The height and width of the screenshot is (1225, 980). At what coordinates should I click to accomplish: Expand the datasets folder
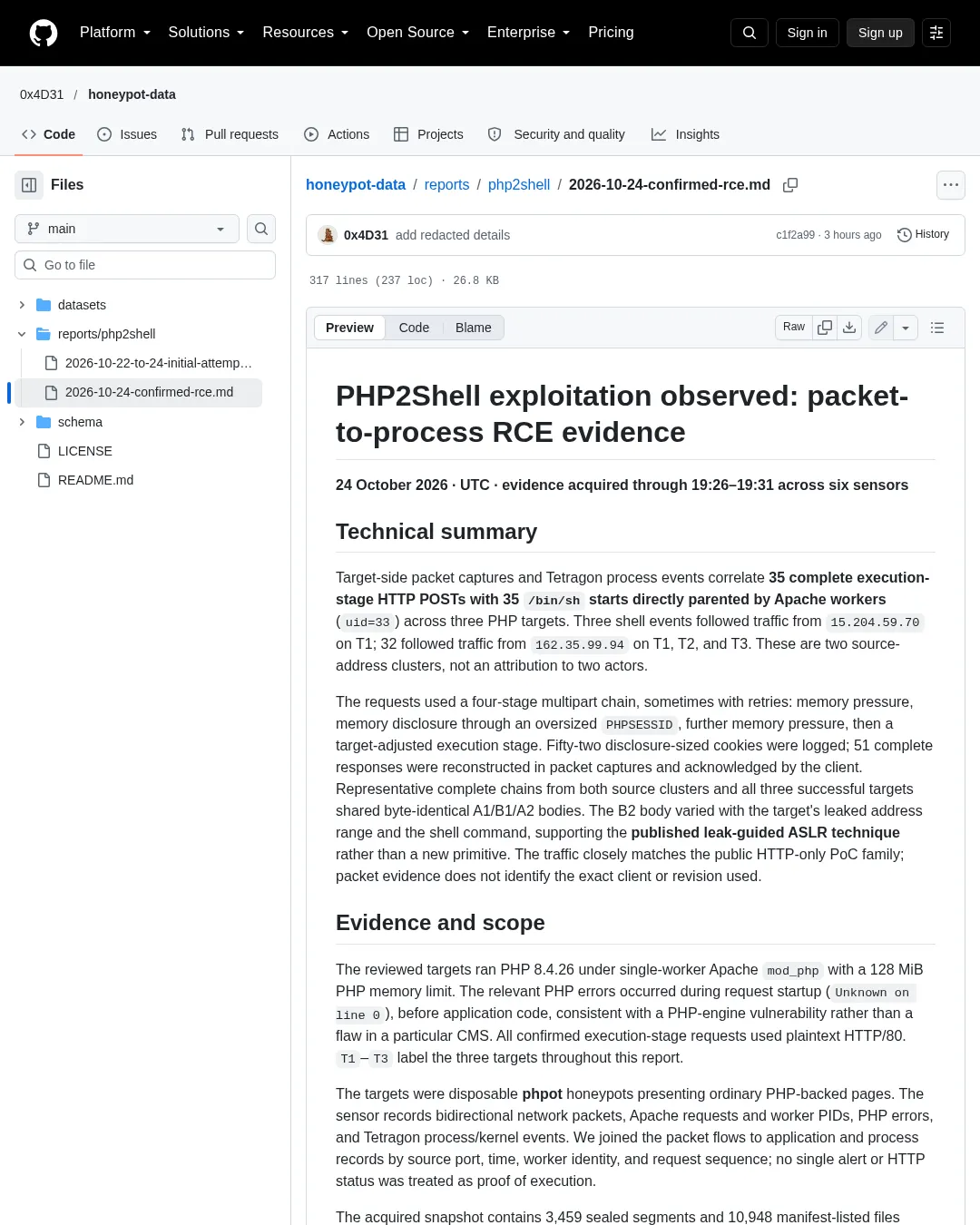click(x=22, y=305)
